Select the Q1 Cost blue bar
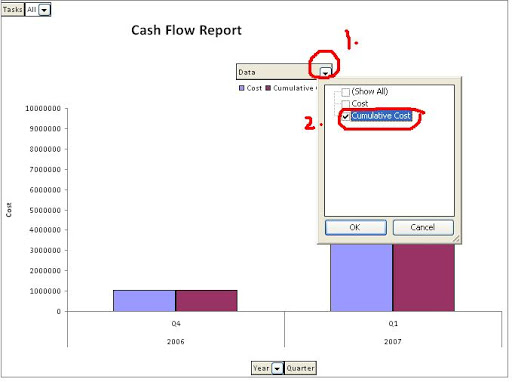The image size is (512, 382). [362, 278]
